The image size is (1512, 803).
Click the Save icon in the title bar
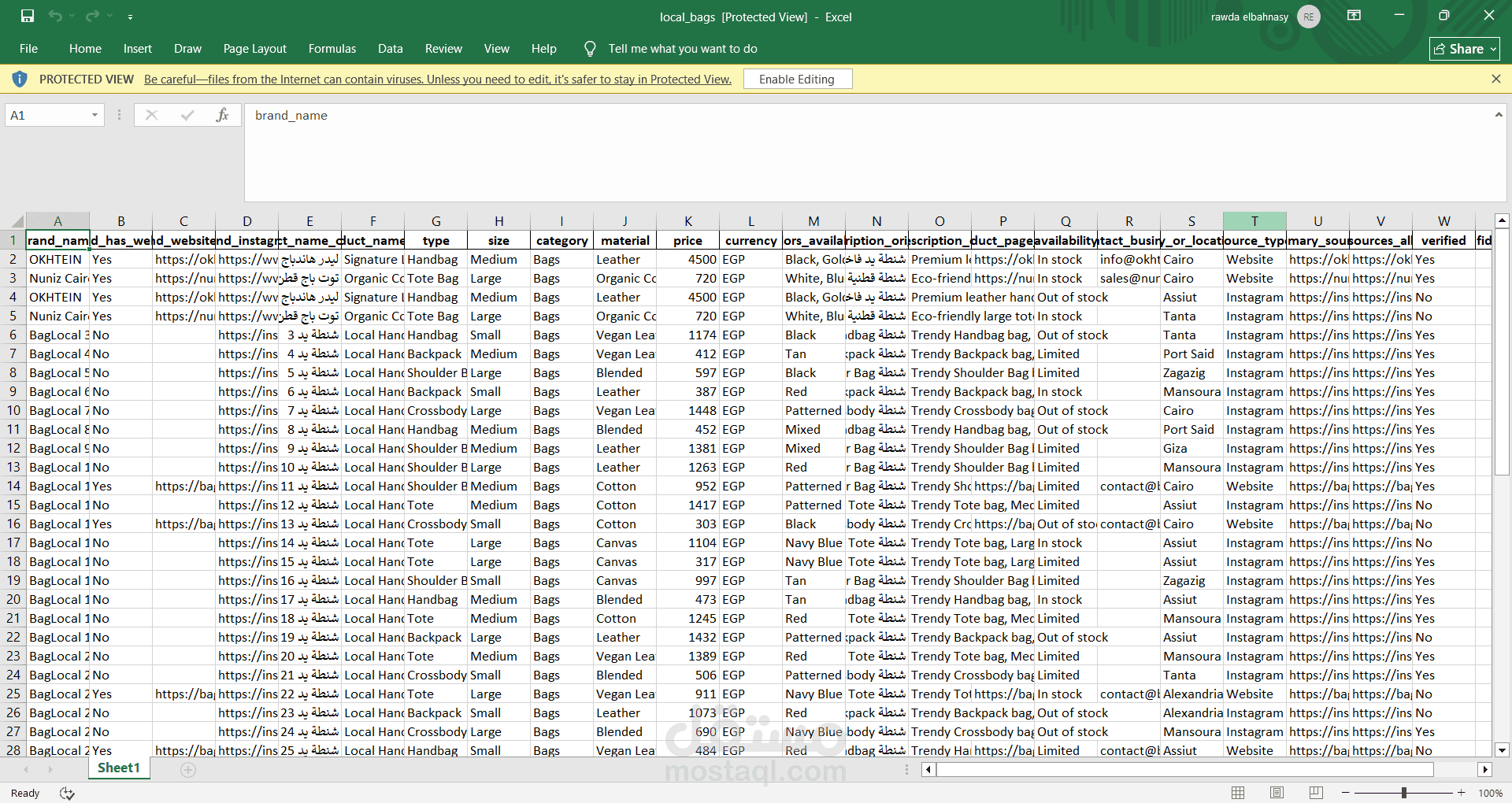point(28,16)
